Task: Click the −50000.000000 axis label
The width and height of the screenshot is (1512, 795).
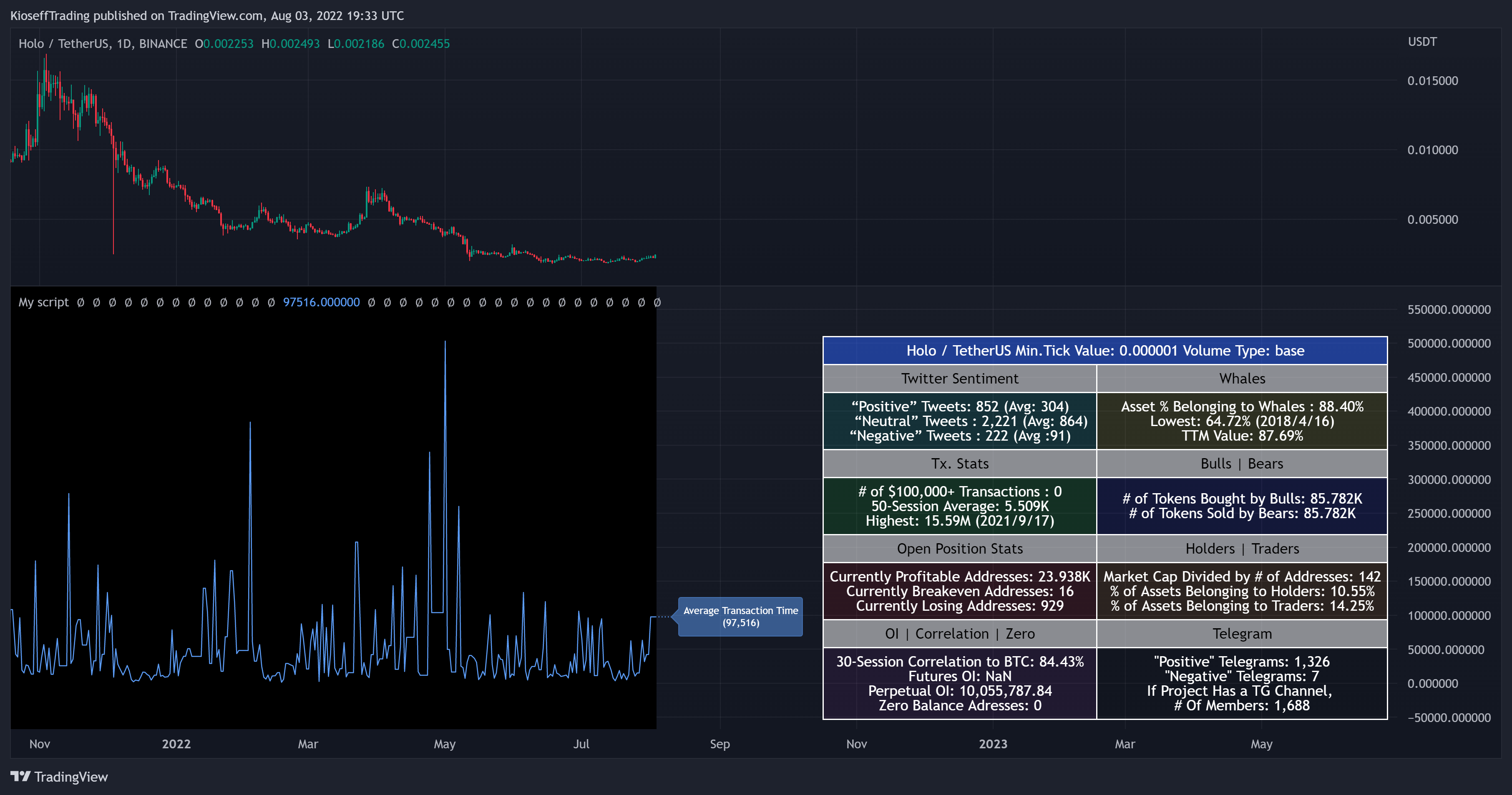Action: pyautogui.click(x=1449, y=718)
